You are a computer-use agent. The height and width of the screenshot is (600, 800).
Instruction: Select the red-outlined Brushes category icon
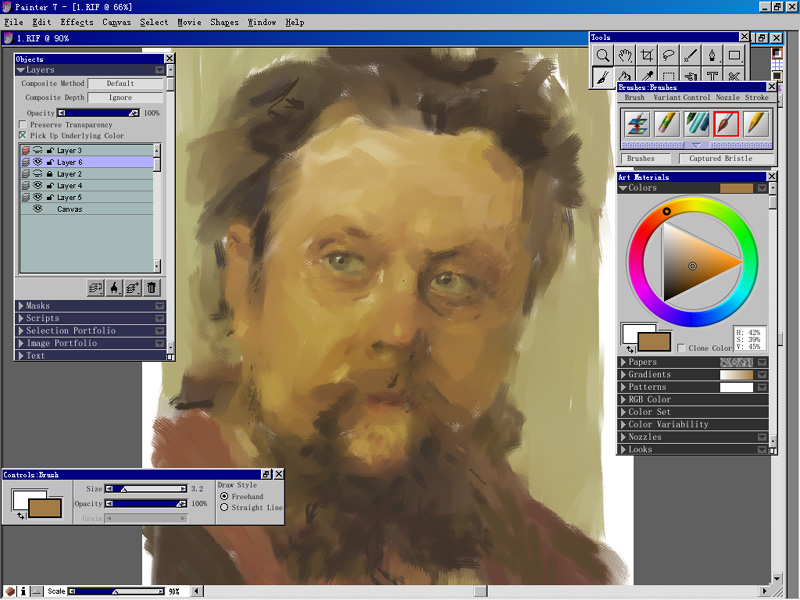(726, 124)
